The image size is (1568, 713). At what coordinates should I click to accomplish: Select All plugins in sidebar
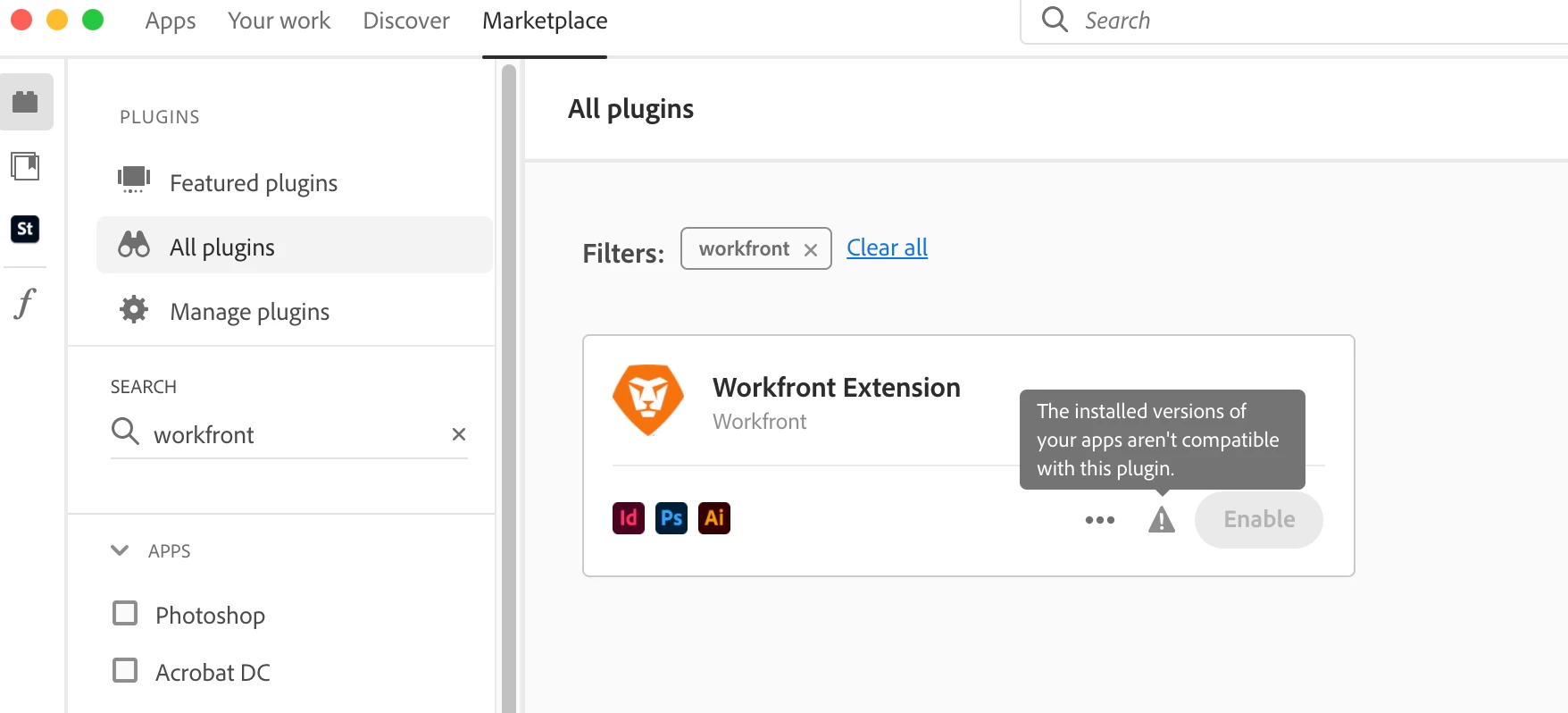(x=295, y=245)
